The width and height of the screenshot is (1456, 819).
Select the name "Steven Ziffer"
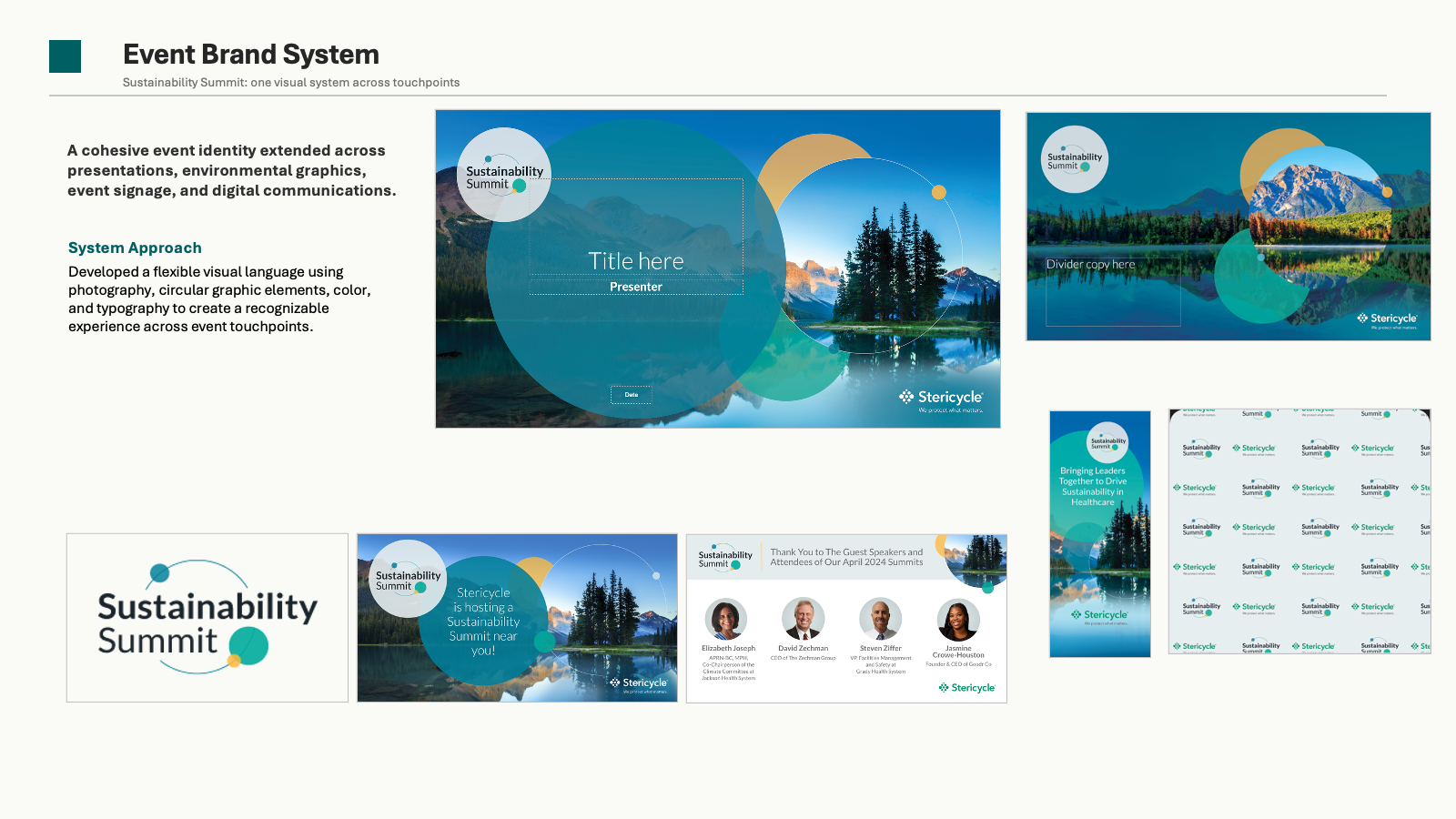pyautogui.click(x=881, y=649)
